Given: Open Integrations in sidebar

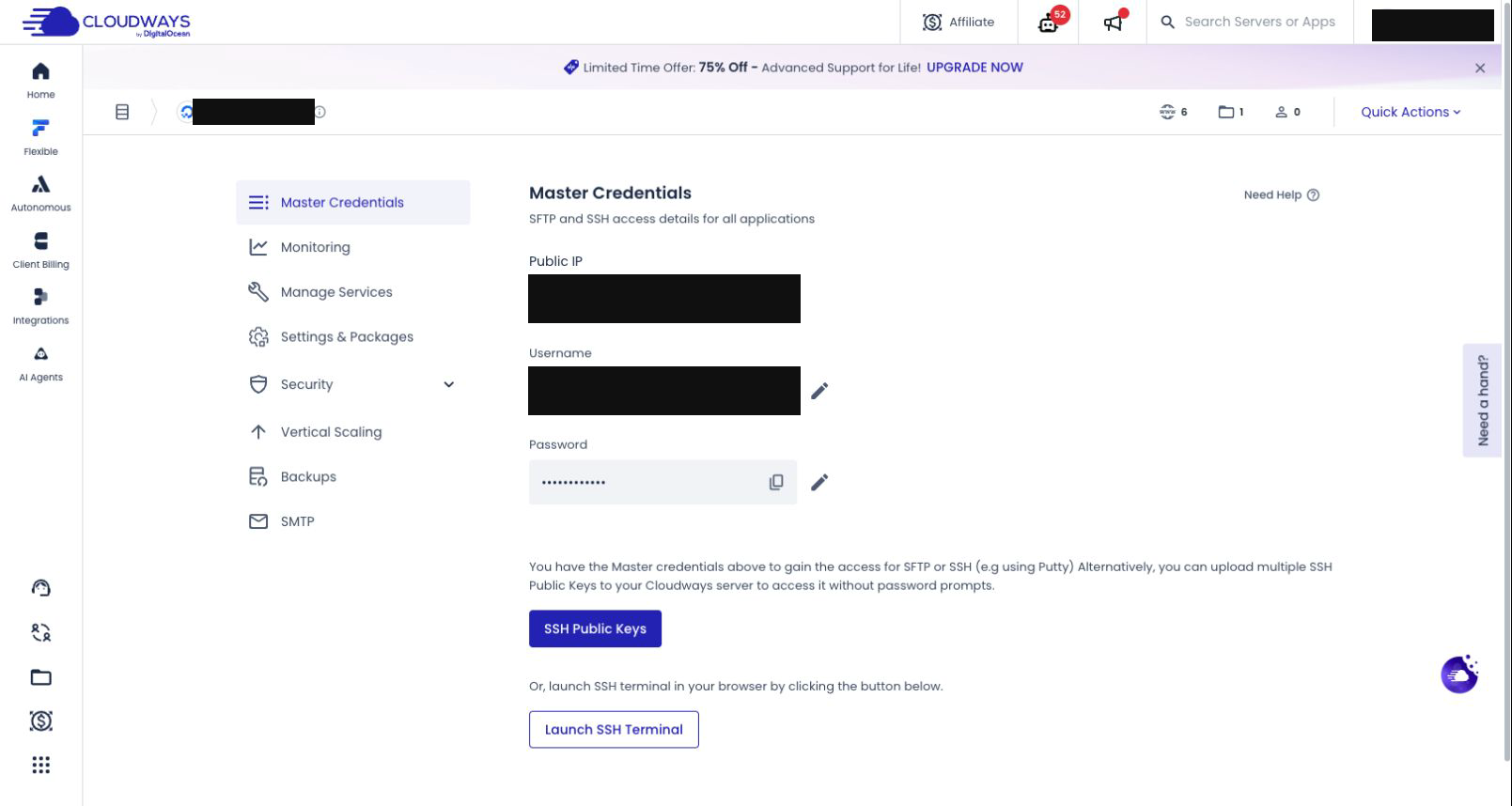Looking at the screenshot, I should [40, 306].
